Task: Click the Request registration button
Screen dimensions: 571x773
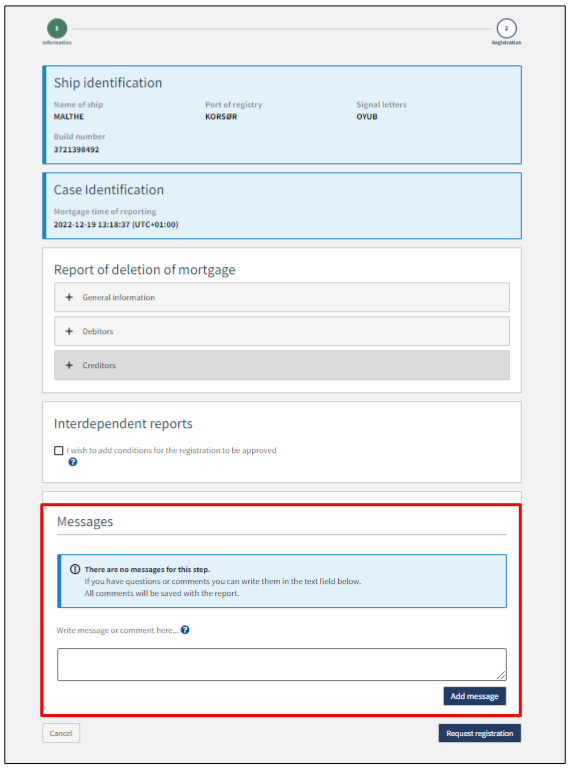Action: [x=479, y=733]
